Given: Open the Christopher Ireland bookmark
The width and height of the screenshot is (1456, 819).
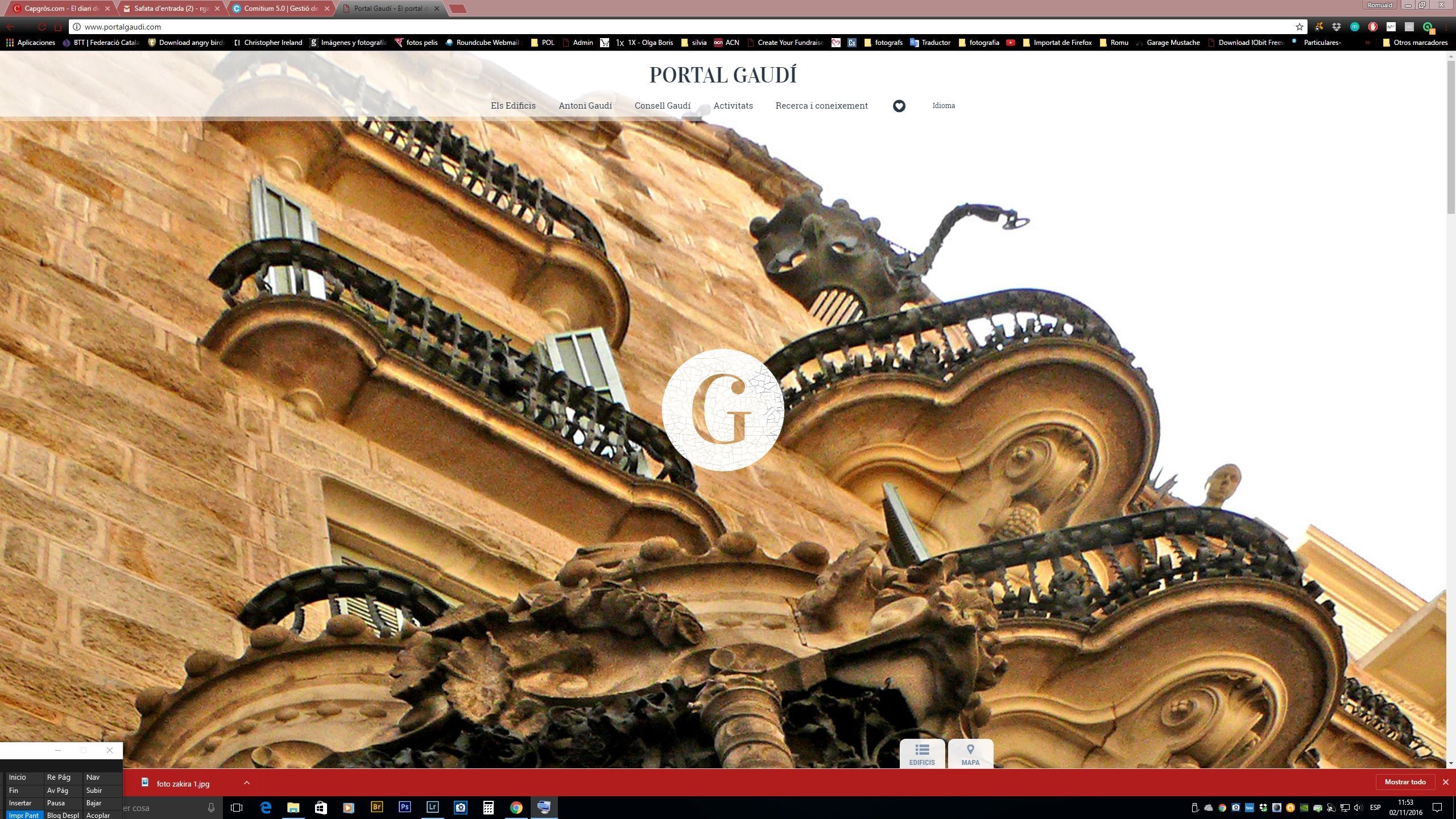Looking at the screenshot, I should coord(267,43).
